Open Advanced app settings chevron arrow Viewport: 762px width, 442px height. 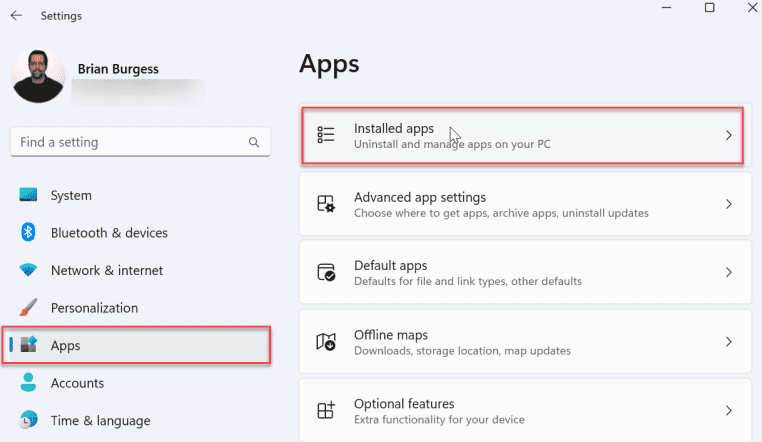pyautogui.click(x=729, y=204)
